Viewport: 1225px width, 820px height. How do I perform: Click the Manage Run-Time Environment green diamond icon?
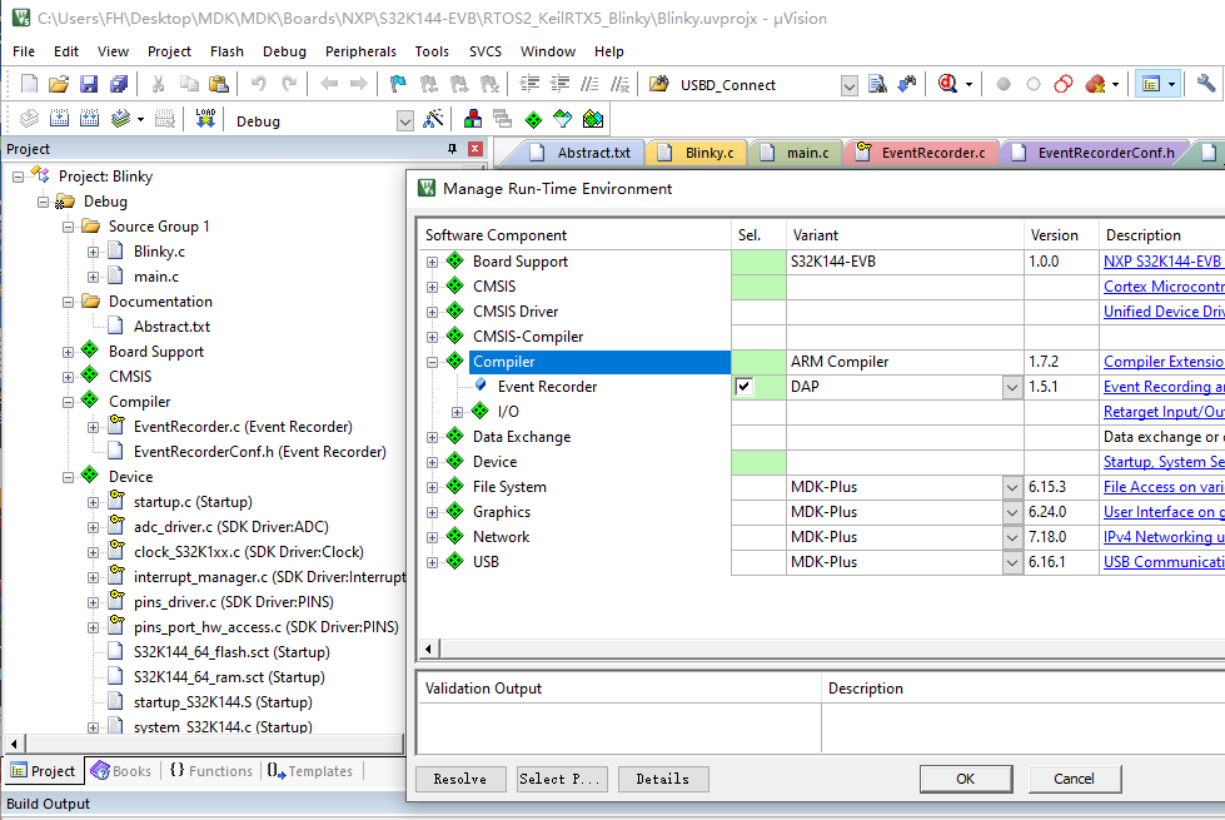tap(534, 120)
